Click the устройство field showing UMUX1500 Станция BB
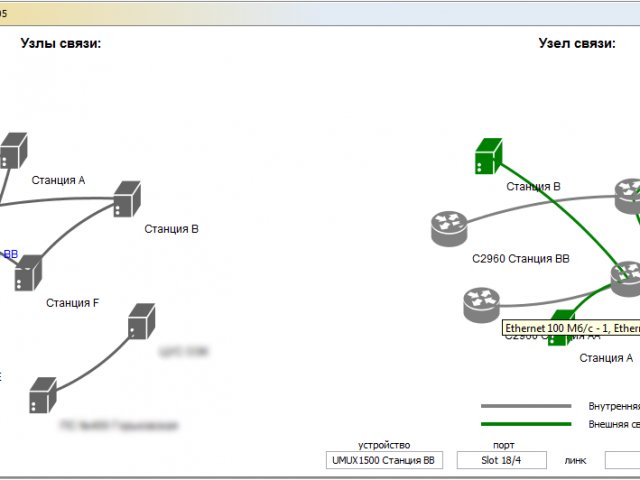 384,460
